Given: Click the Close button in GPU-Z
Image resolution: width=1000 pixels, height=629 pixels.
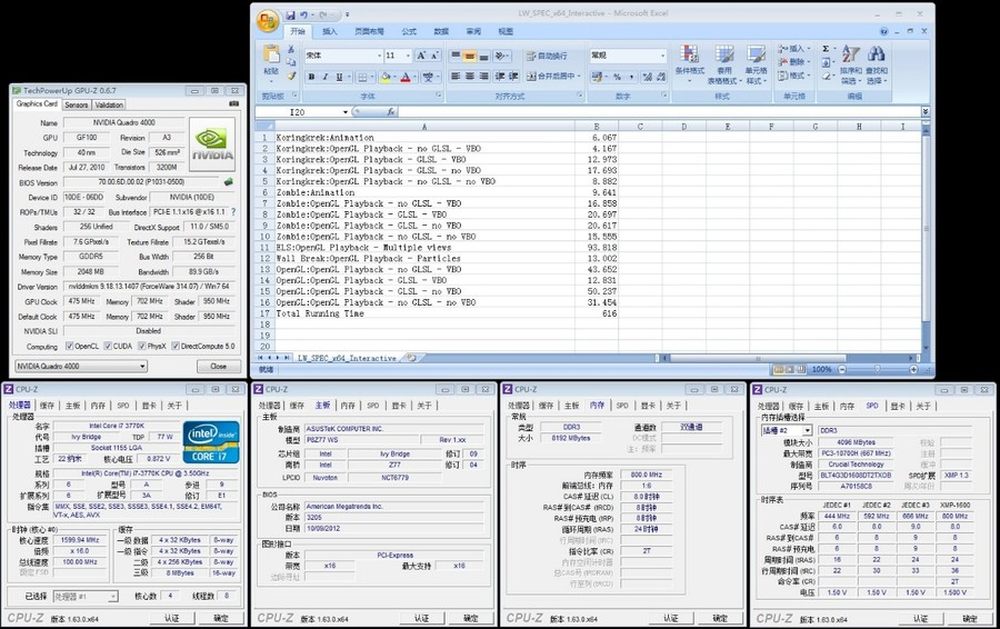Looking at the screenshot, I should coord(219,366).
